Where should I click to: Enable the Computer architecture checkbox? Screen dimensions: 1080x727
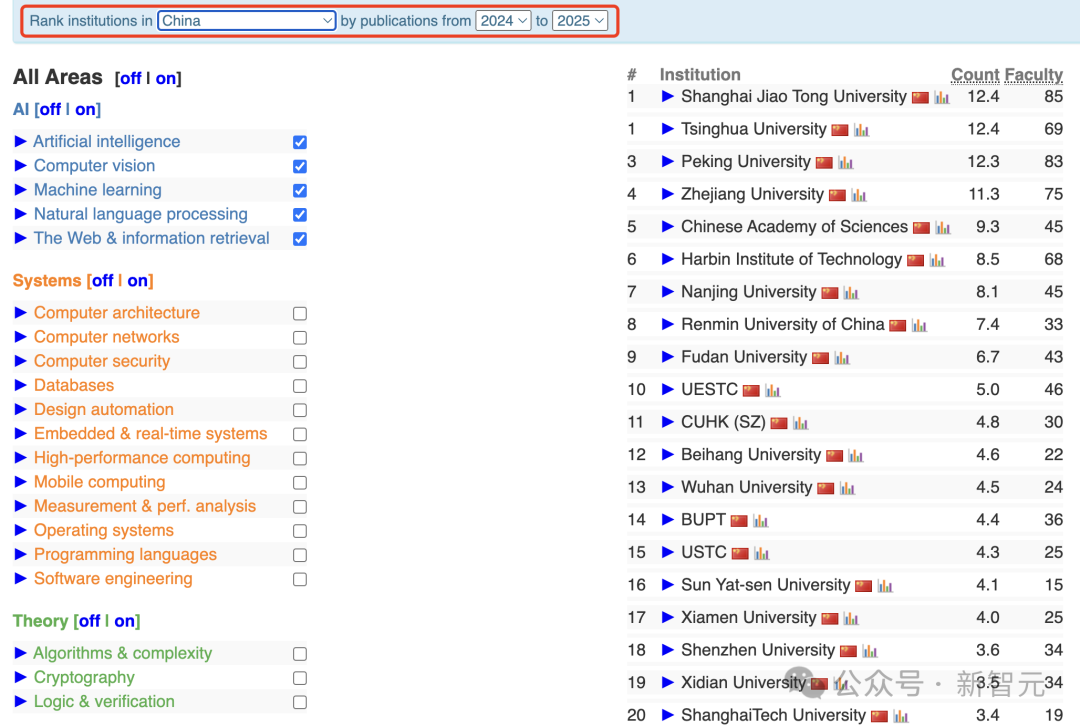[x=300, y=314]
